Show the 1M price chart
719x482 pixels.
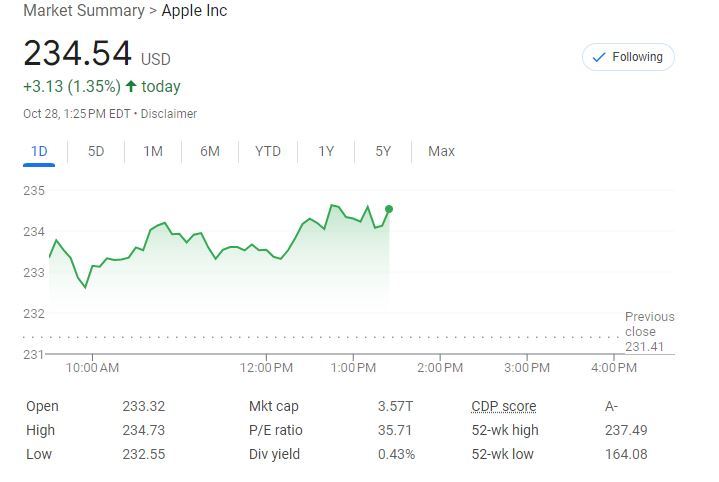tap(153, 152)
